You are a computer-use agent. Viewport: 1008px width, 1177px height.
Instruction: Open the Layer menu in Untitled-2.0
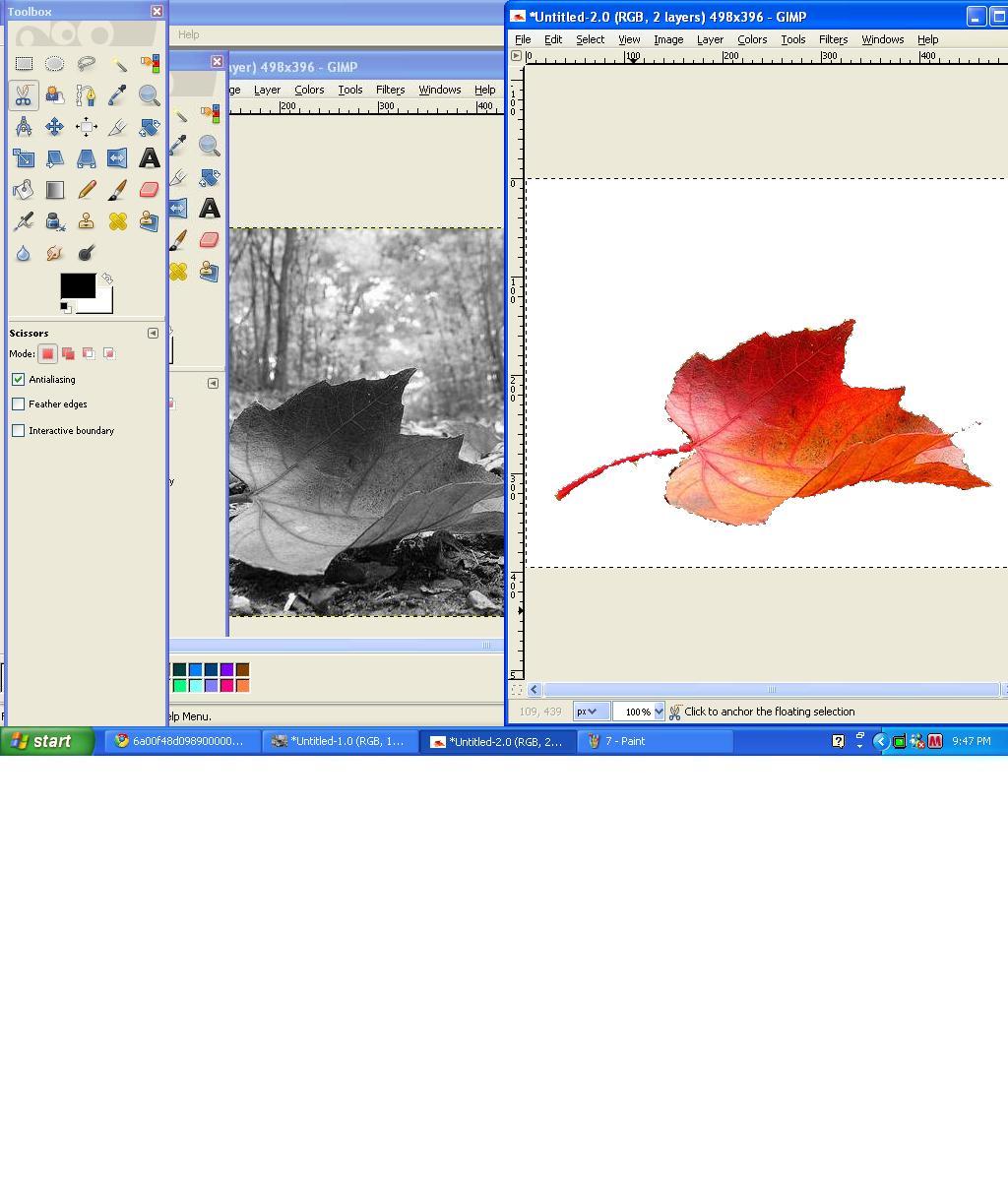[710, 39]
